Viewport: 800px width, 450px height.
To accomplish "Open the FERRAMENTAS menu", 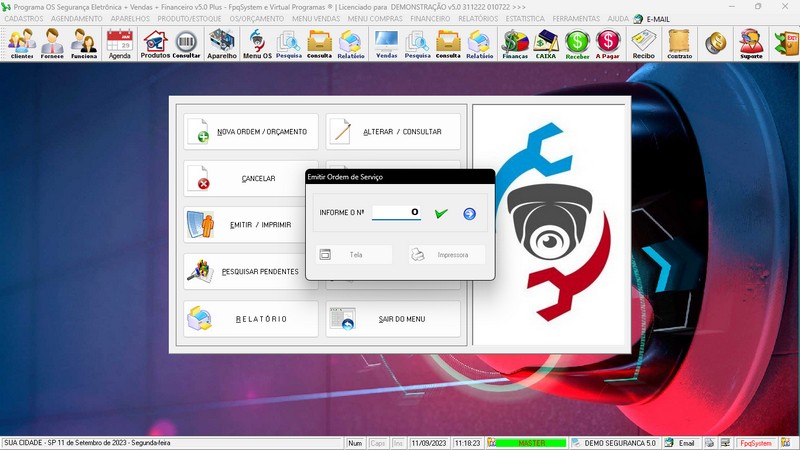I will click(x=576, y=18).
